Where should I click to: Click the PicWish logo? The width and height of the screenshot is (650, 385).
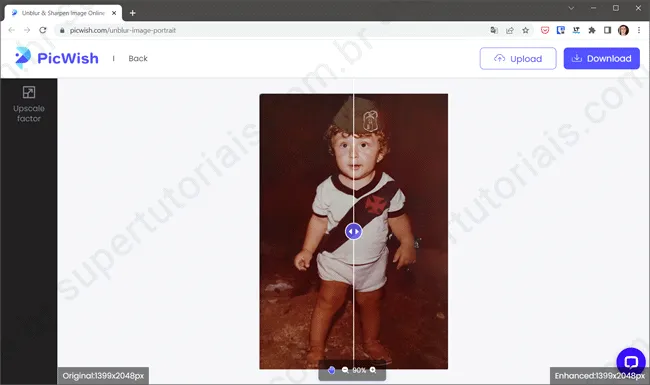pos(57,58)
